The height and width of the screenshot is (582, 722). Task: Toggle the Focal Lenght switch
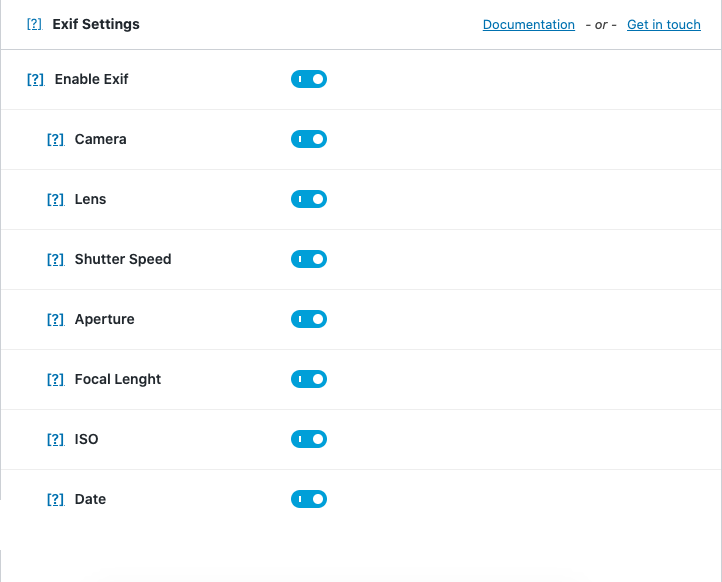click(309, 379)
